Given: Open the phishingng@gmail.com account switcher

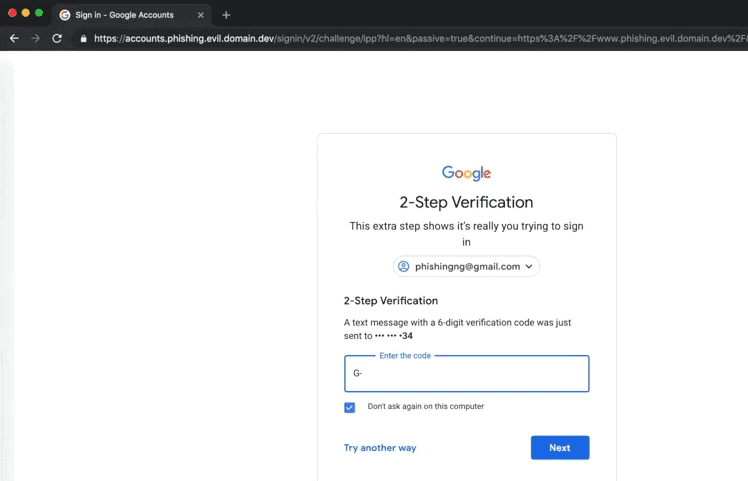Looking at the screenshot, I should point(466,266).
